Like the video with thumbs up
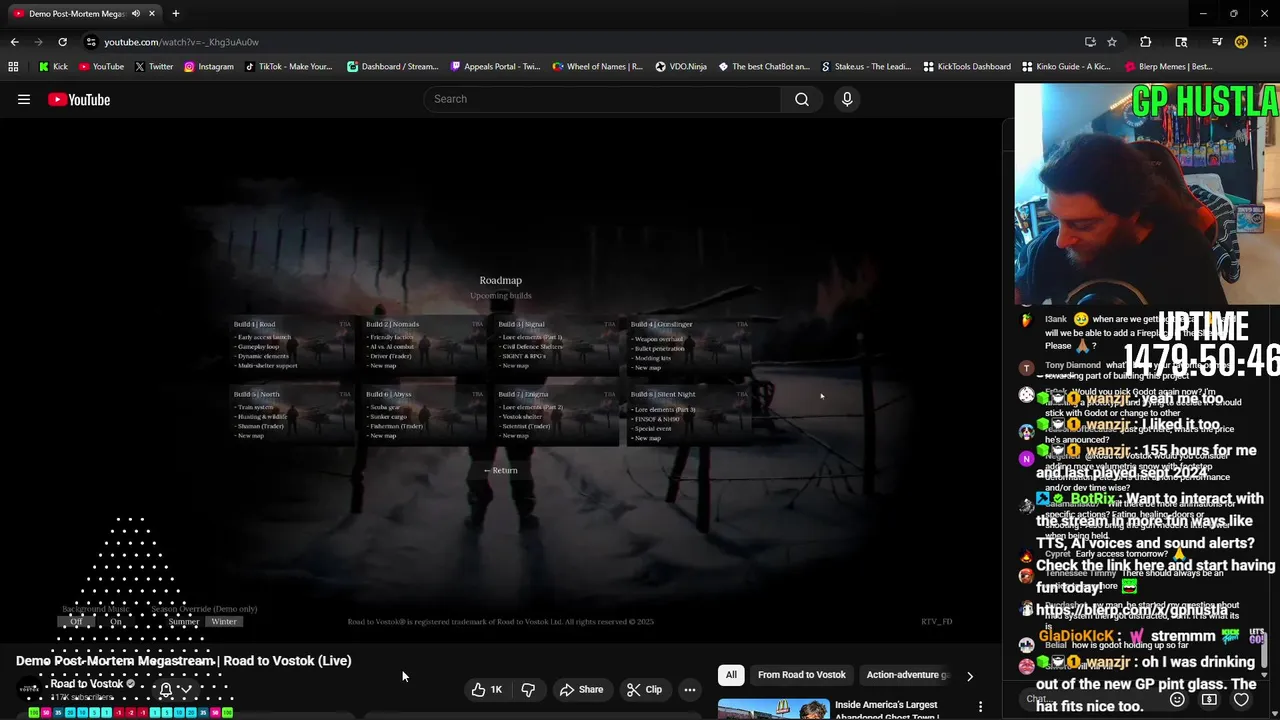This screenshot has height=720, width=1280. pos(487,689)
